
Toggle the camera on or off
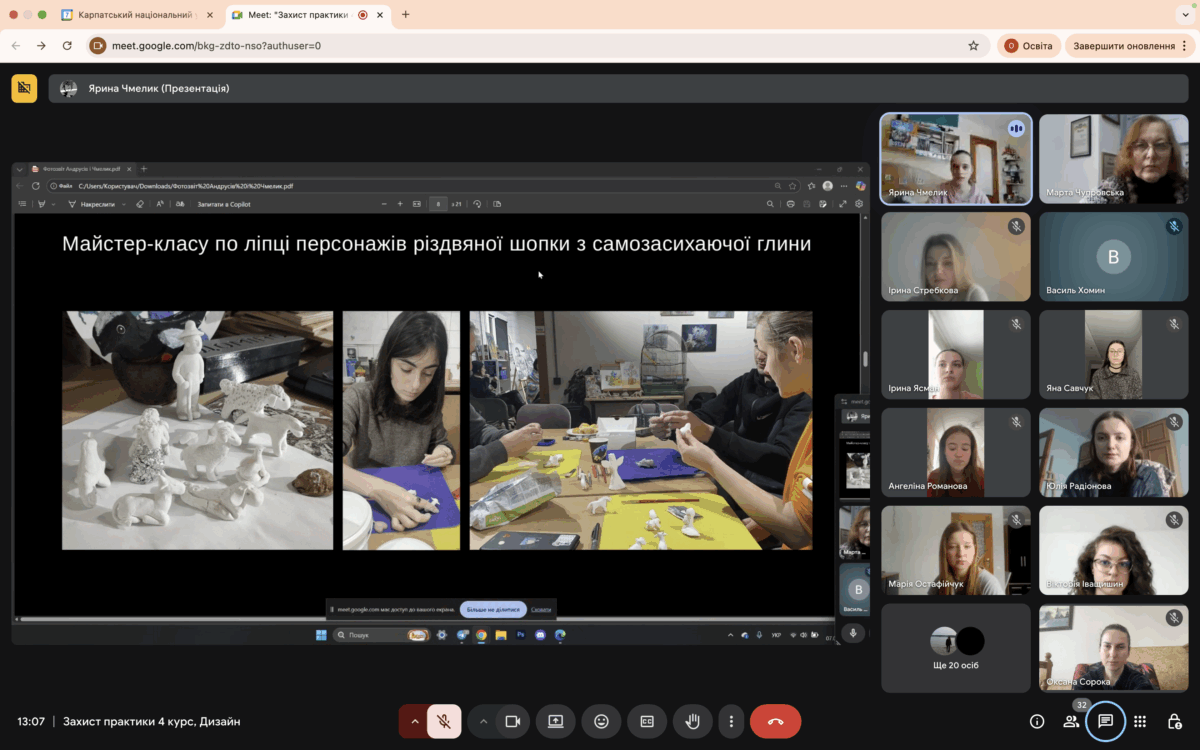(513, 721)
